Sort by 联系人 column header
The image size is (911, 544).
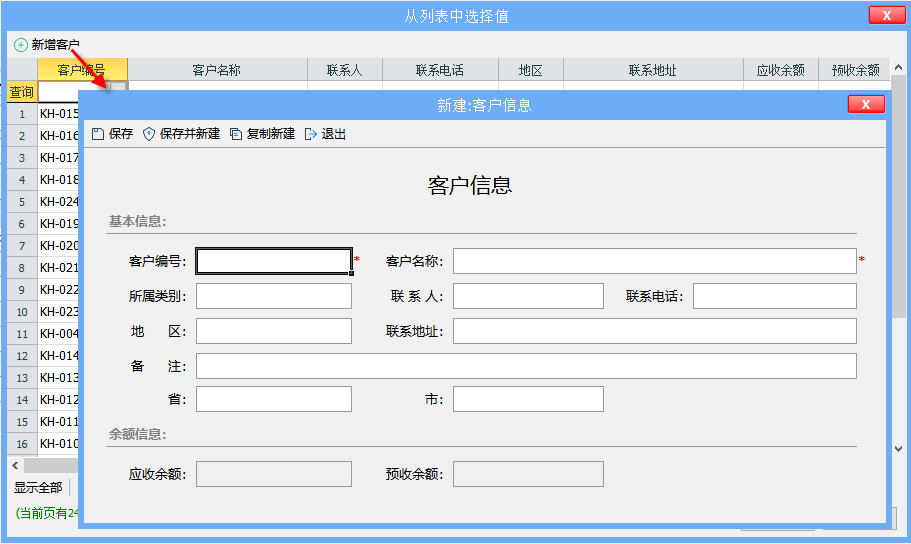pos(345,70)
